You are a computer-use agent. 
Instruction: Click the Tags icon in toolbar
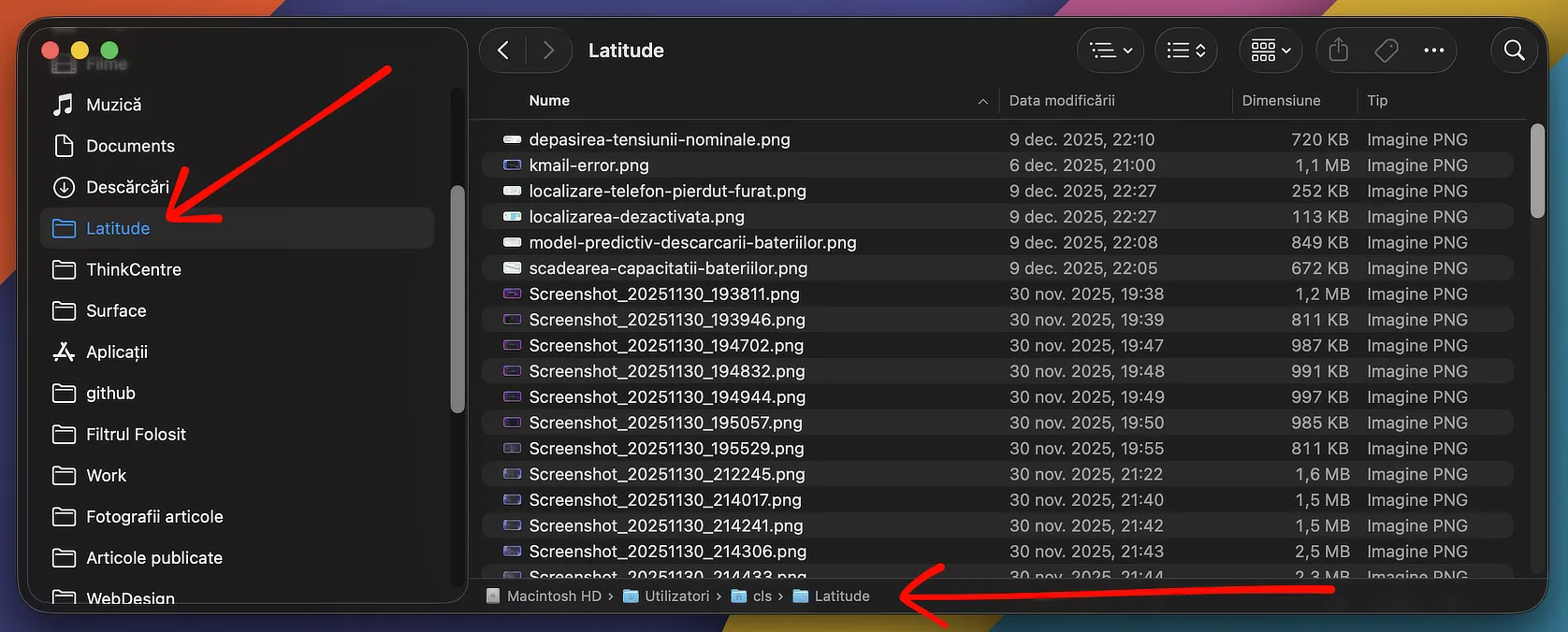[x=1387, y=50]
